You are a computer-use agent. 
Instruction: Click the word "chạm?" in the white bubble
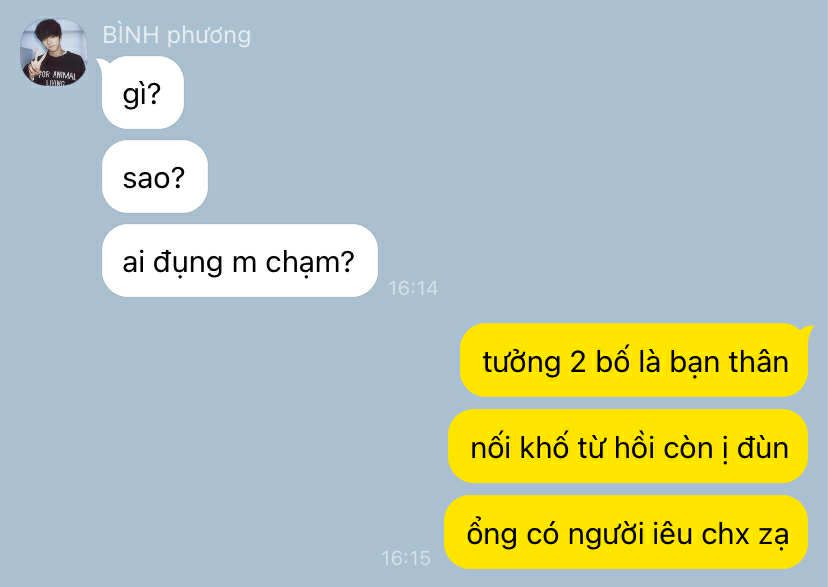pyautogui.click(x=309, y=262)
